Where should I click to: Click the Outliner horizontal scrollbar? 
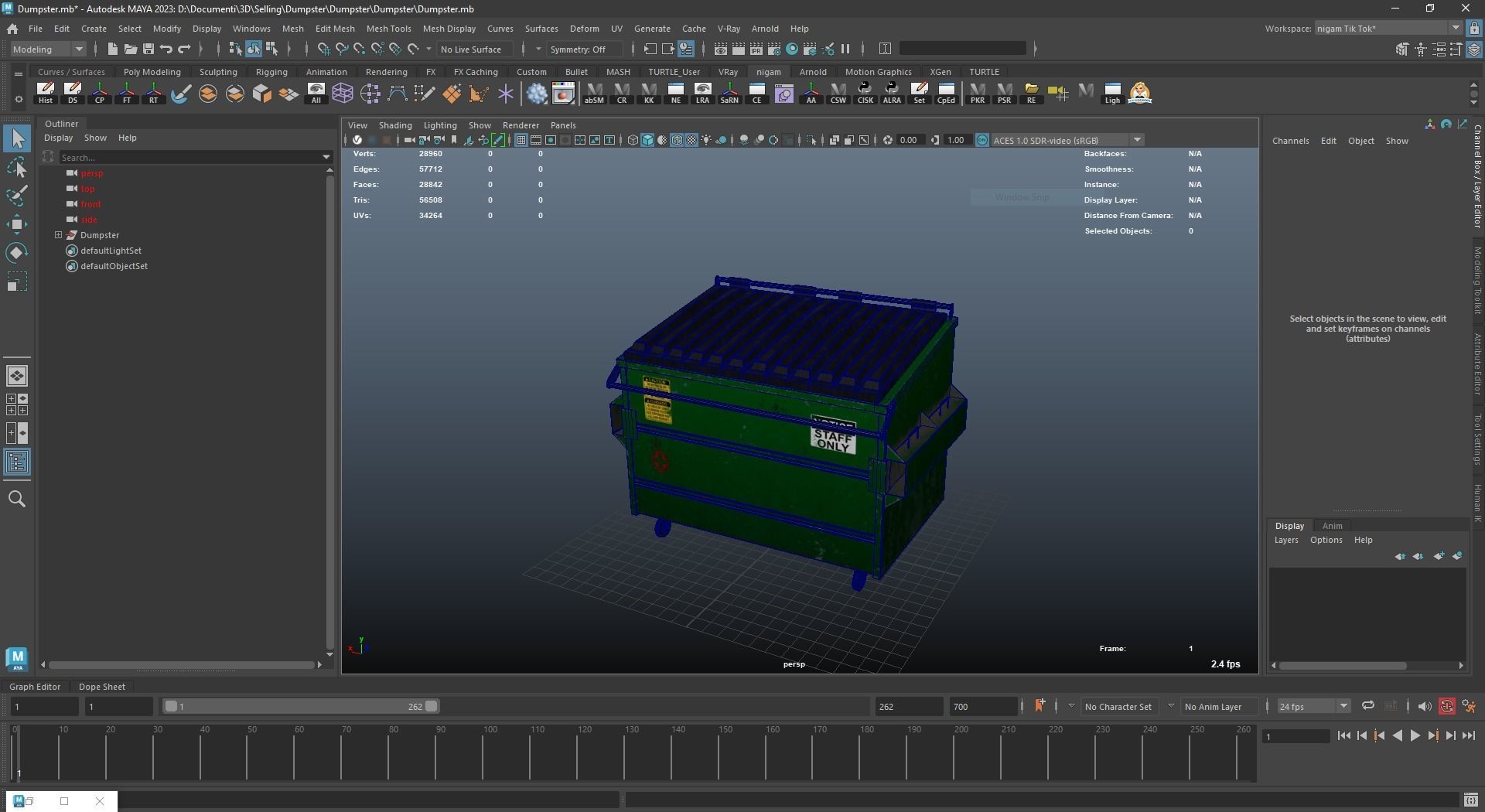pos(181,665)
